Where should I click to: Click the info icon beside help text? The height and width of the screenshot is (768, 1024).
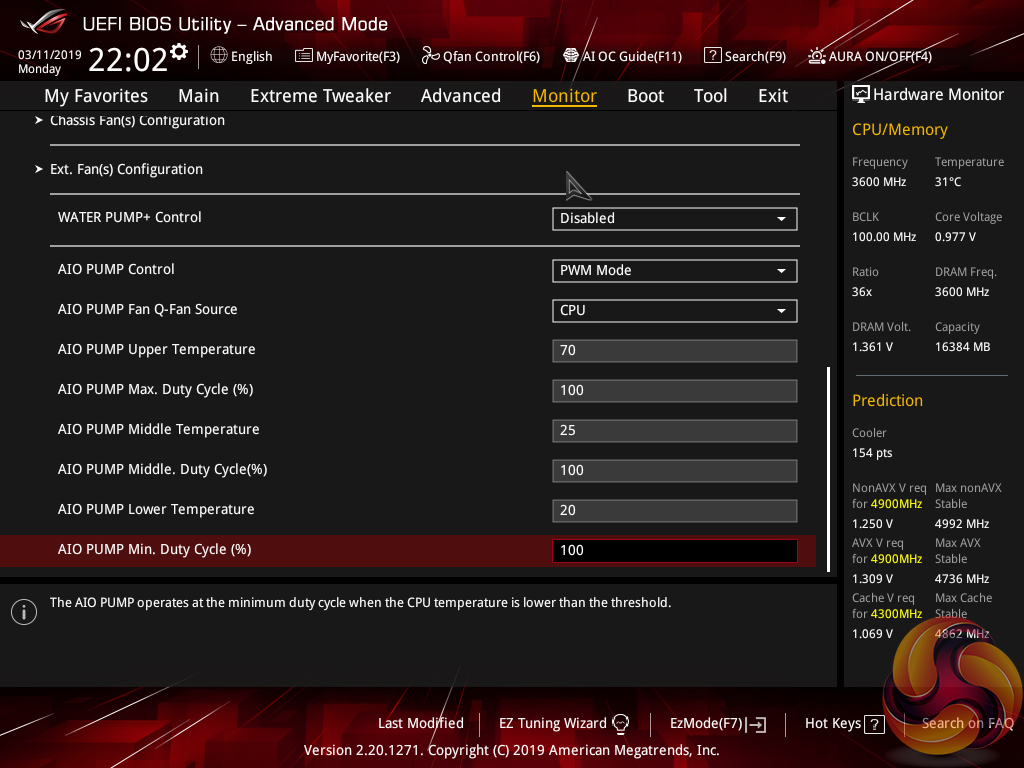pyautogui.click(x=24, y=612)
